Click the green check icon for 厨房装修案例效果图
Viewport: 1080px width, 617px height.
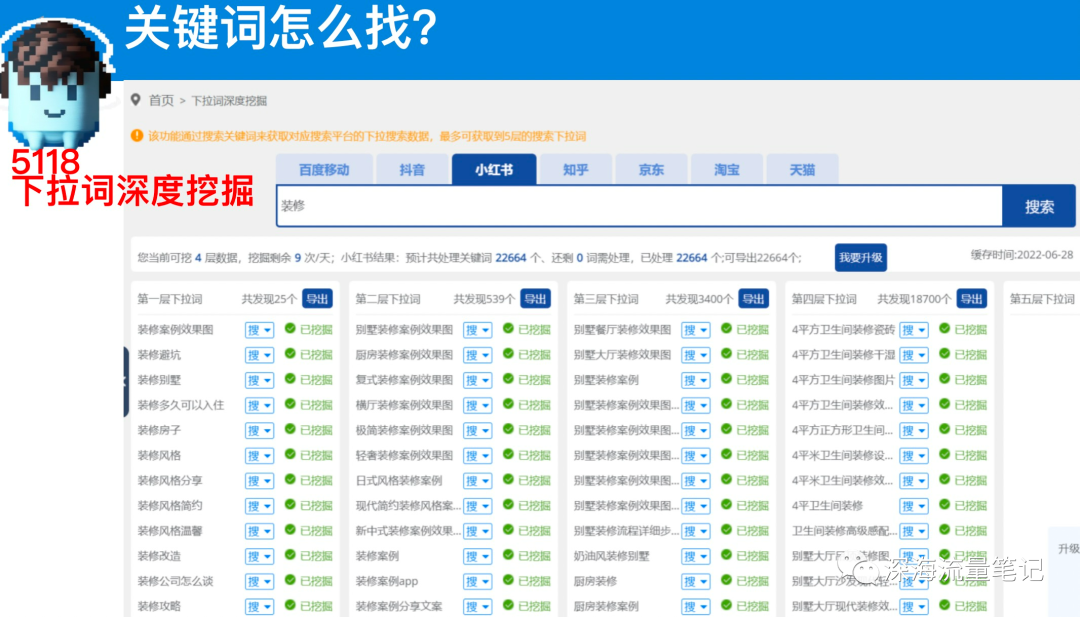508,354
